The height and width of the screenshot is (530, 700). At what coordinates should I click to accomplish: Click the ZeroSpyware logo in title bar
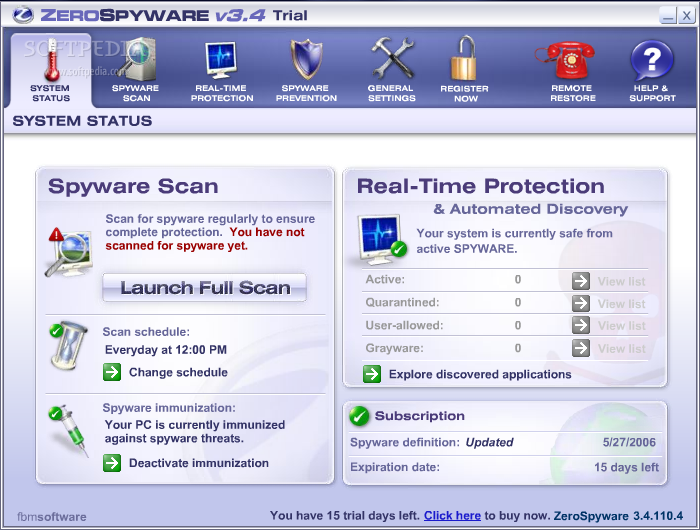click(22, 15)
